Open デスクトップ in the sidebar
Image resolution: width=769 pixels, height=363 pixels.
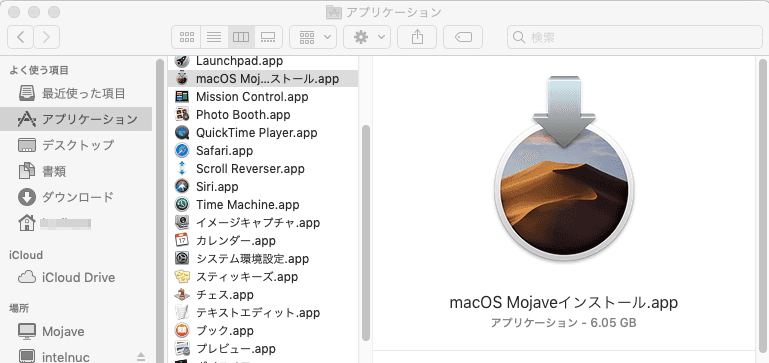76,145
